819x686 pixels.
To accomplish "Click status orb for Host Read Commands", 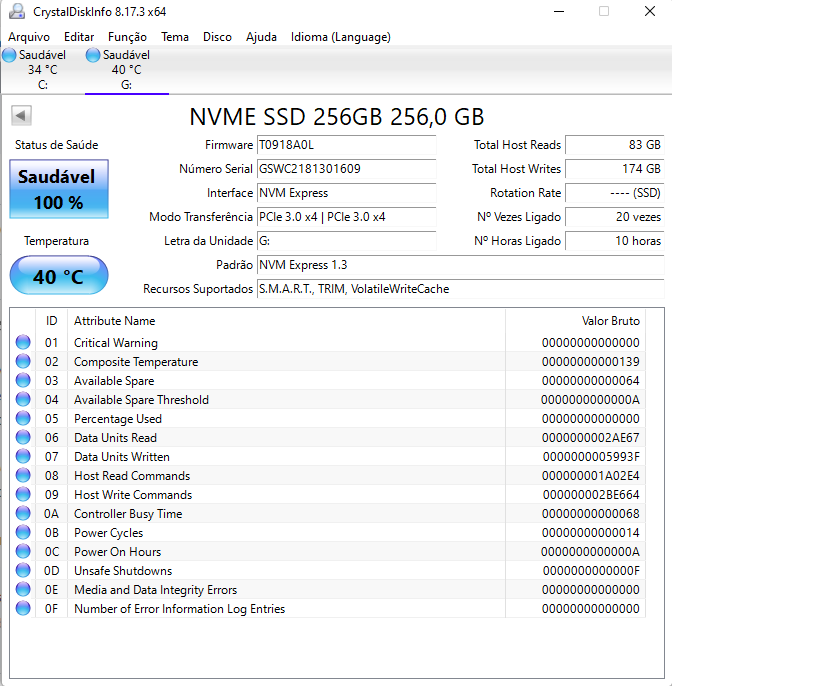I will (x=23, y=475).
